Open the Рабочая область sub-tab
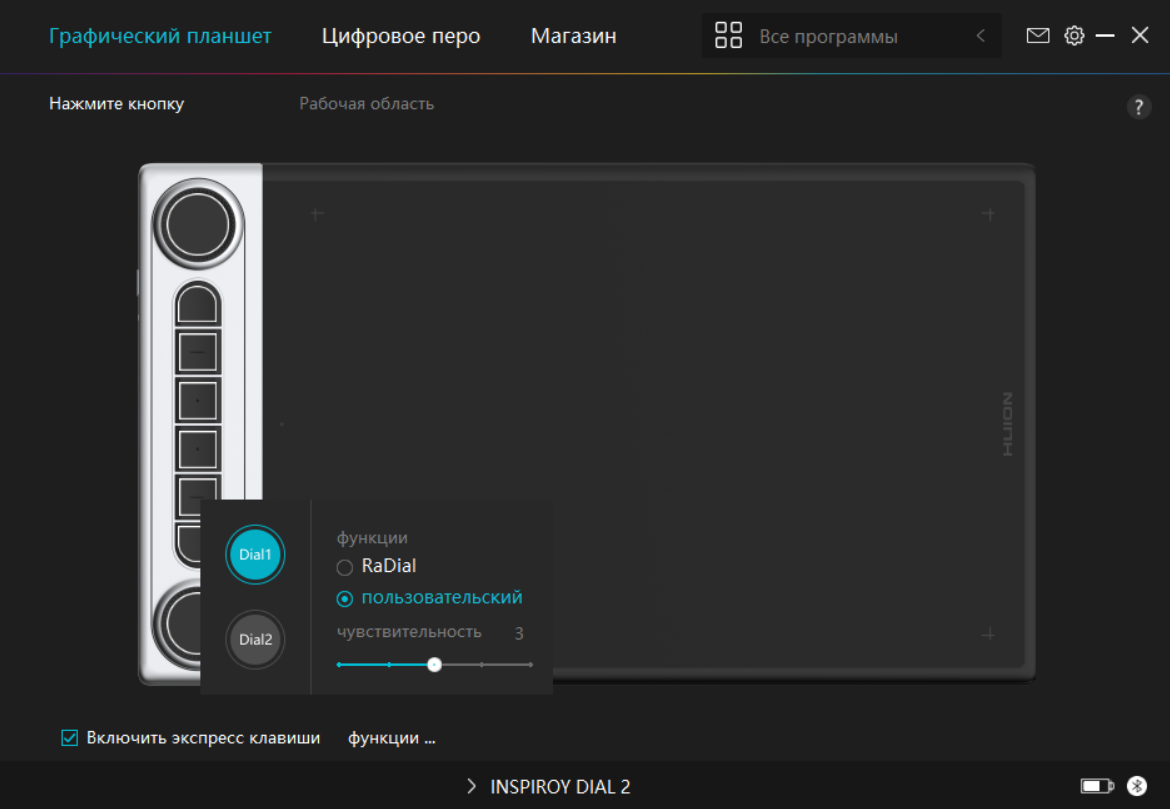 366,104
